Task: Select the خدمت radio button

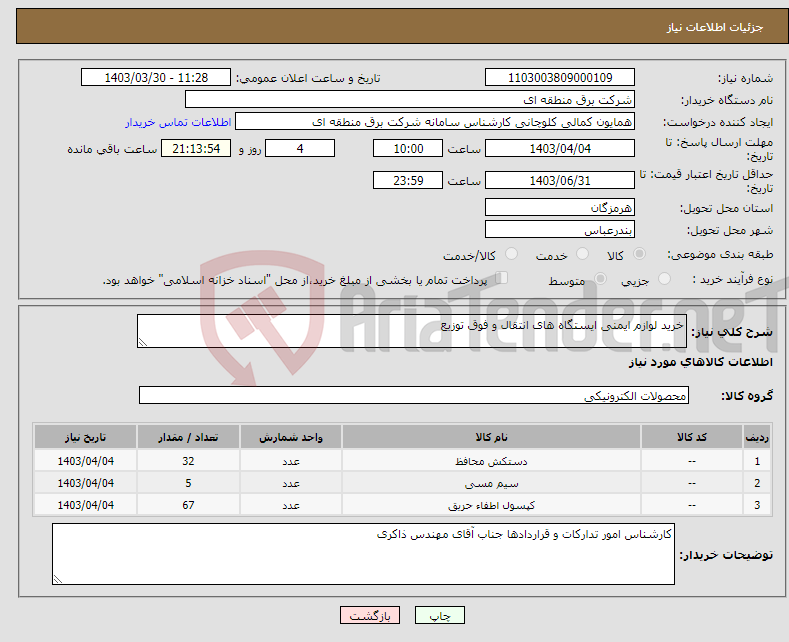Action: click(582, 254)
